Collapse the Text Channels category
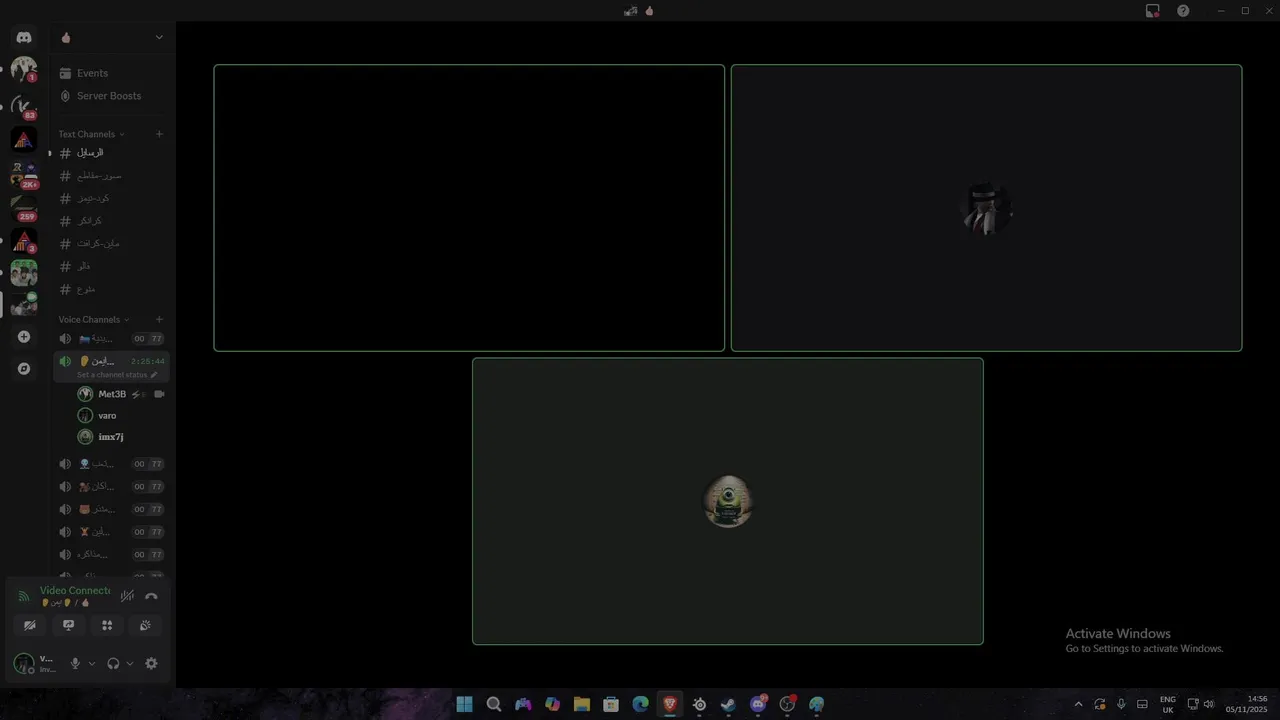Viewport: 1280px width, 720px height. 91,134
